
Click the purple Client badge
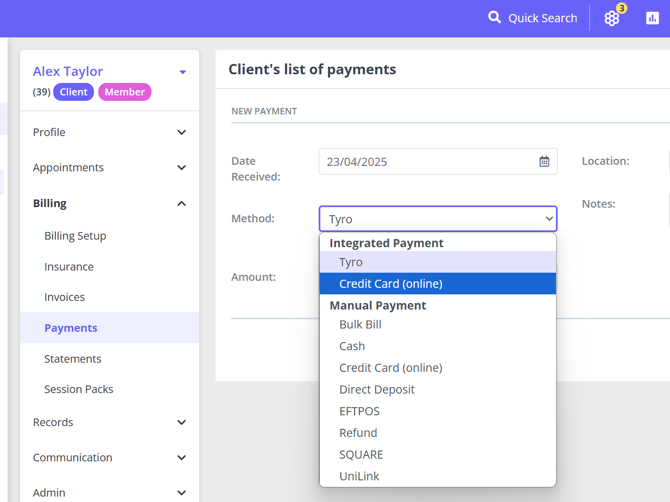pos(73,92)
